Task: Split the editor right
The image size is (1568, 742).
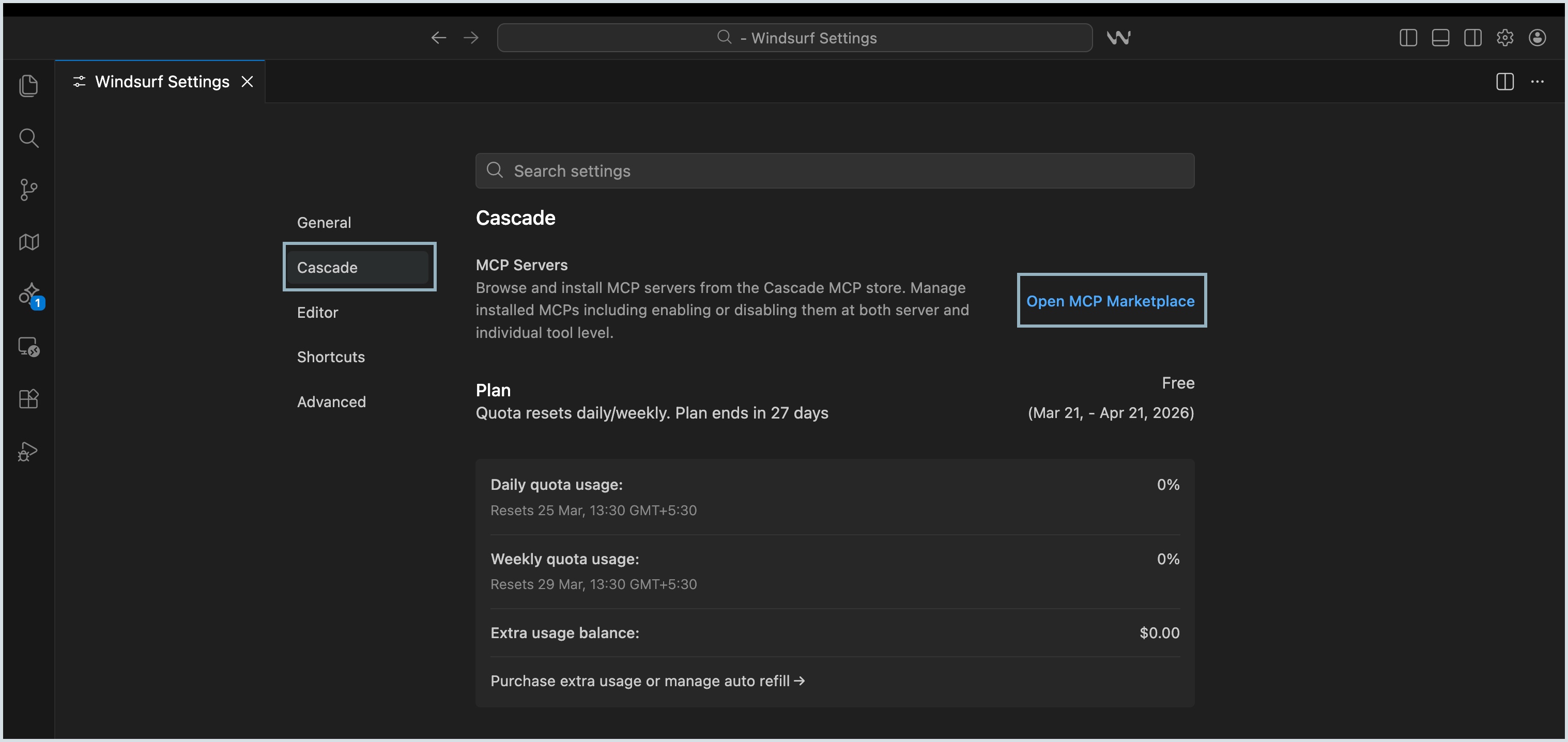Action: coord(1505,82)
